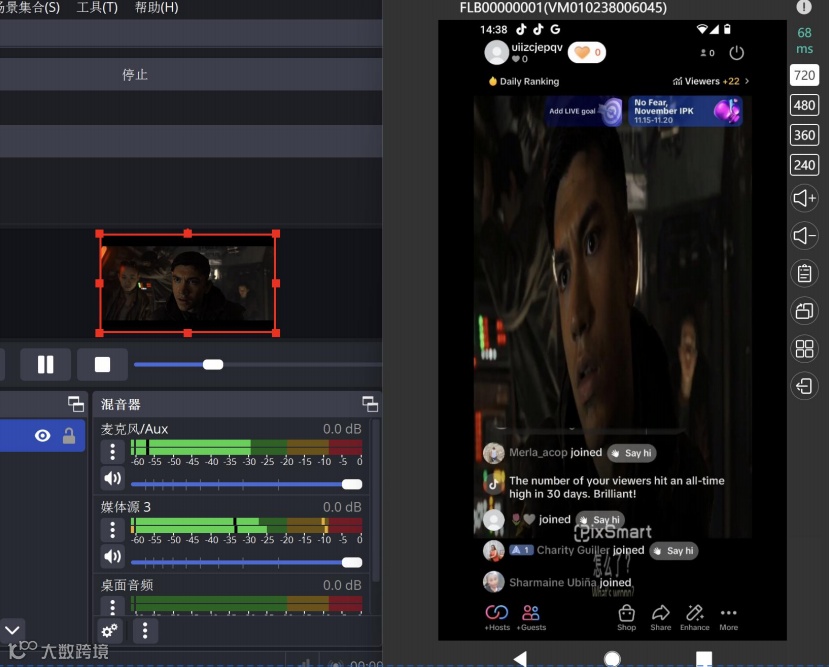
Task: Click the media seek slider handle
Action: coord(213,365)
